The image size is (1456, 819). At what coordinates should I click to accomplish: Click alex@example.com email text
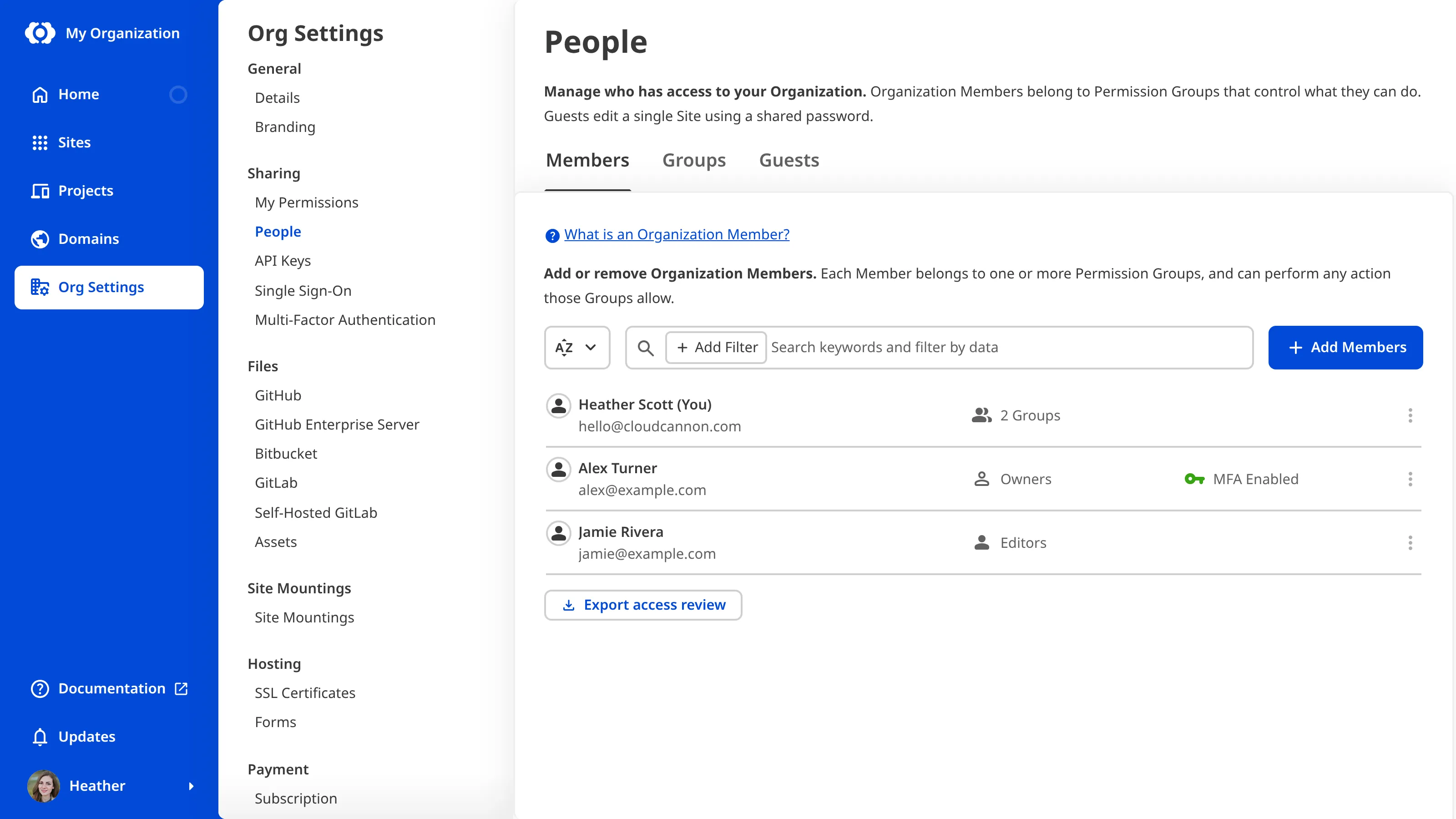pos(642,490)
